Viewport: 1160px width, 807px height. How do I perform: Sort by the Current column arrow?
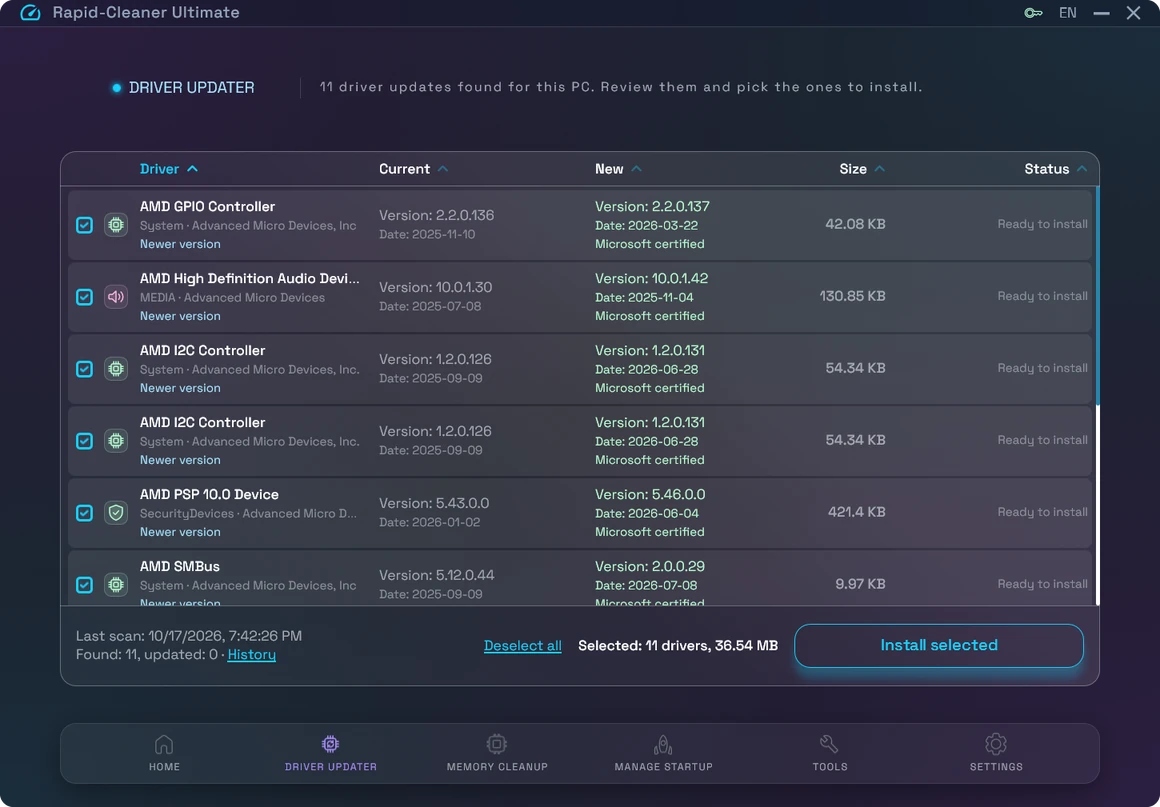[442, 169]
